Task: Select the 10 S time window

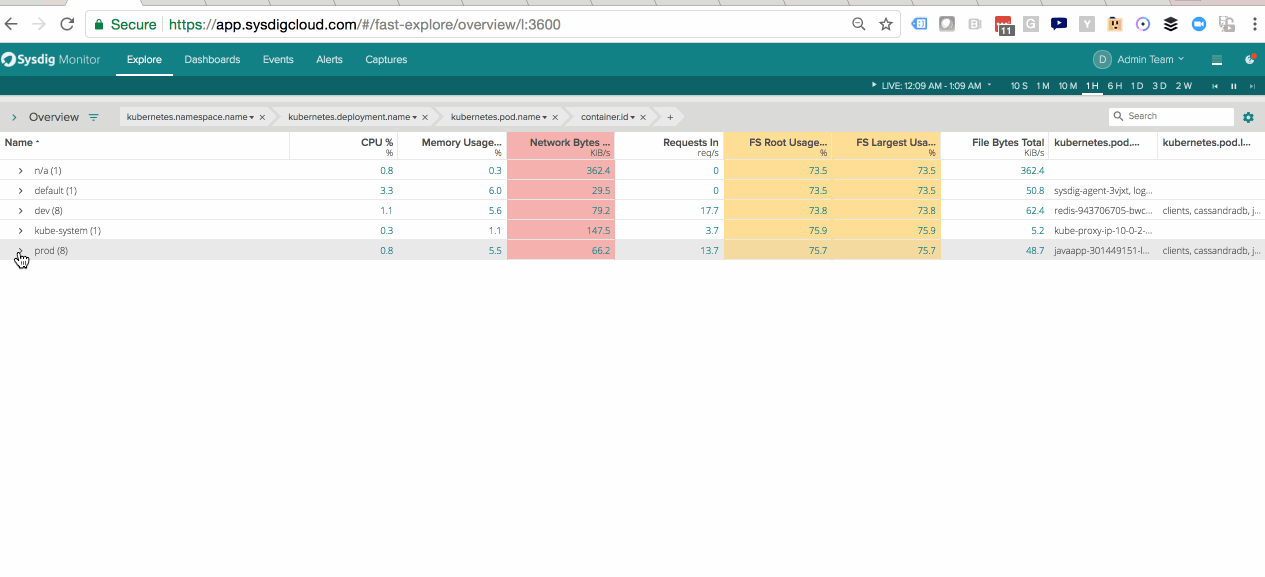Action: (1019, 86)
